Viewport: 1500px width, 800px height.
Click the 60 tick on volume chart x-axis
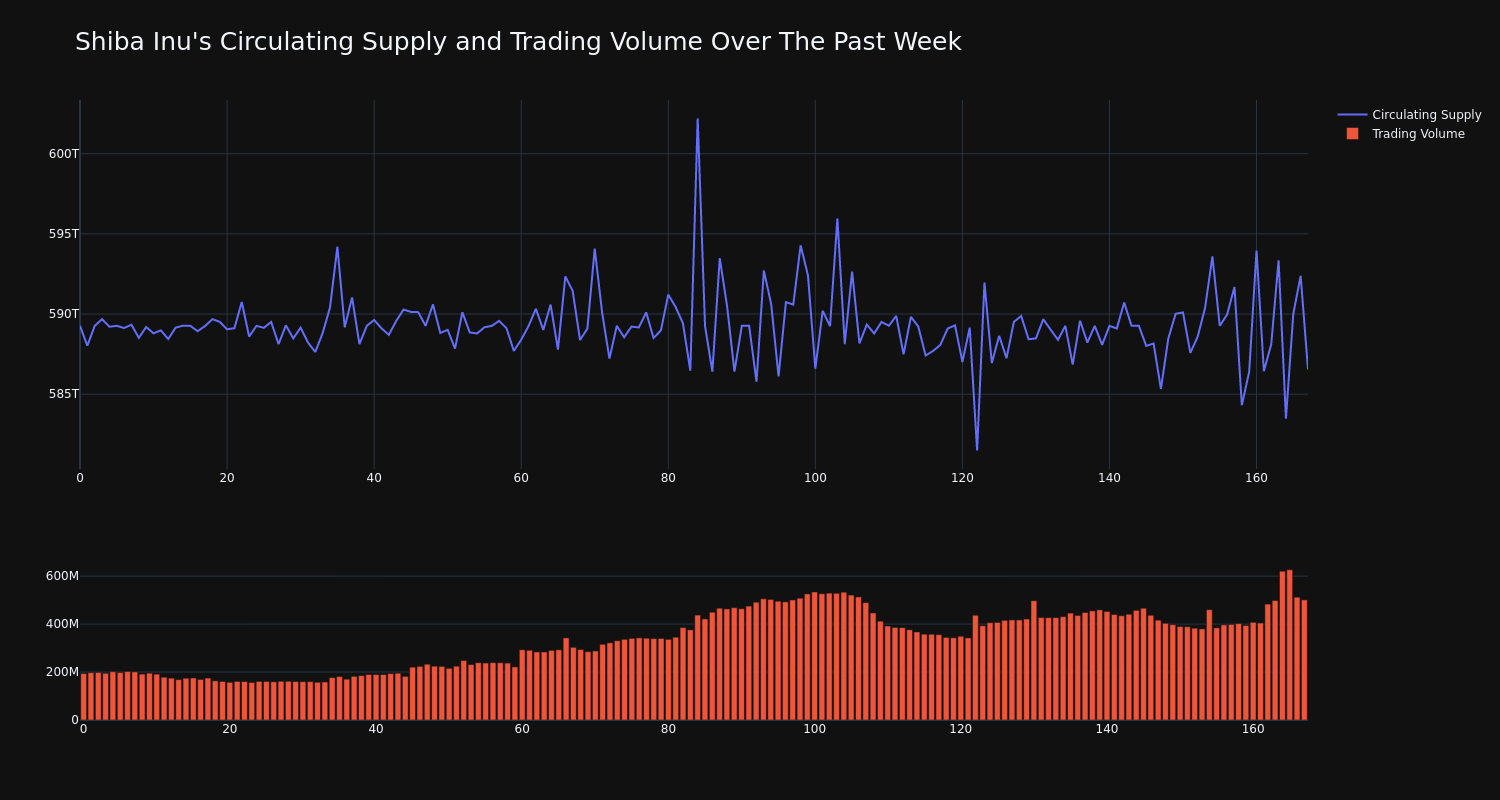(x=522, y=729)
